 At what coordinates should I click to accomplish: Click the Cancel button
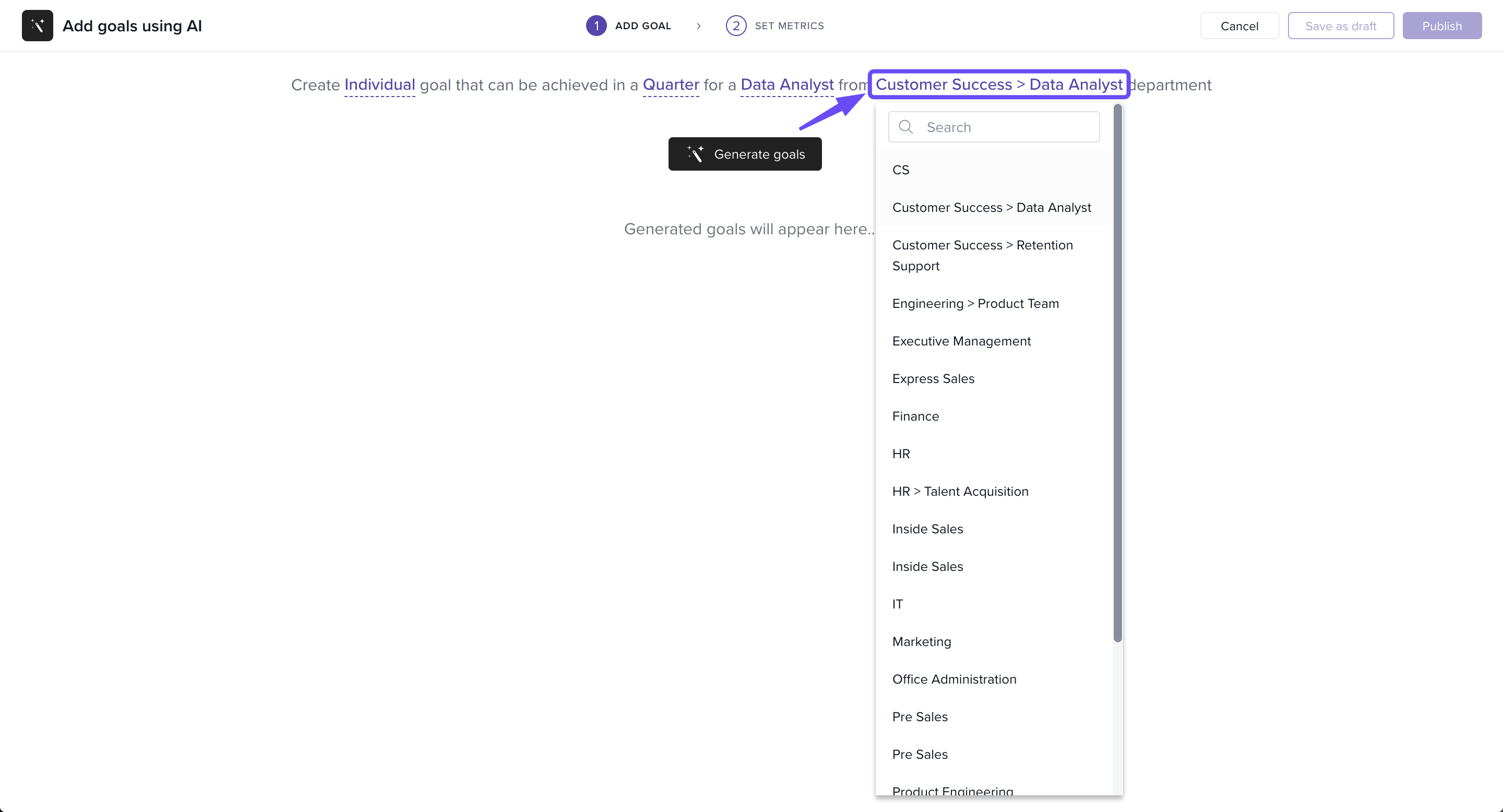pos(1239,26)
